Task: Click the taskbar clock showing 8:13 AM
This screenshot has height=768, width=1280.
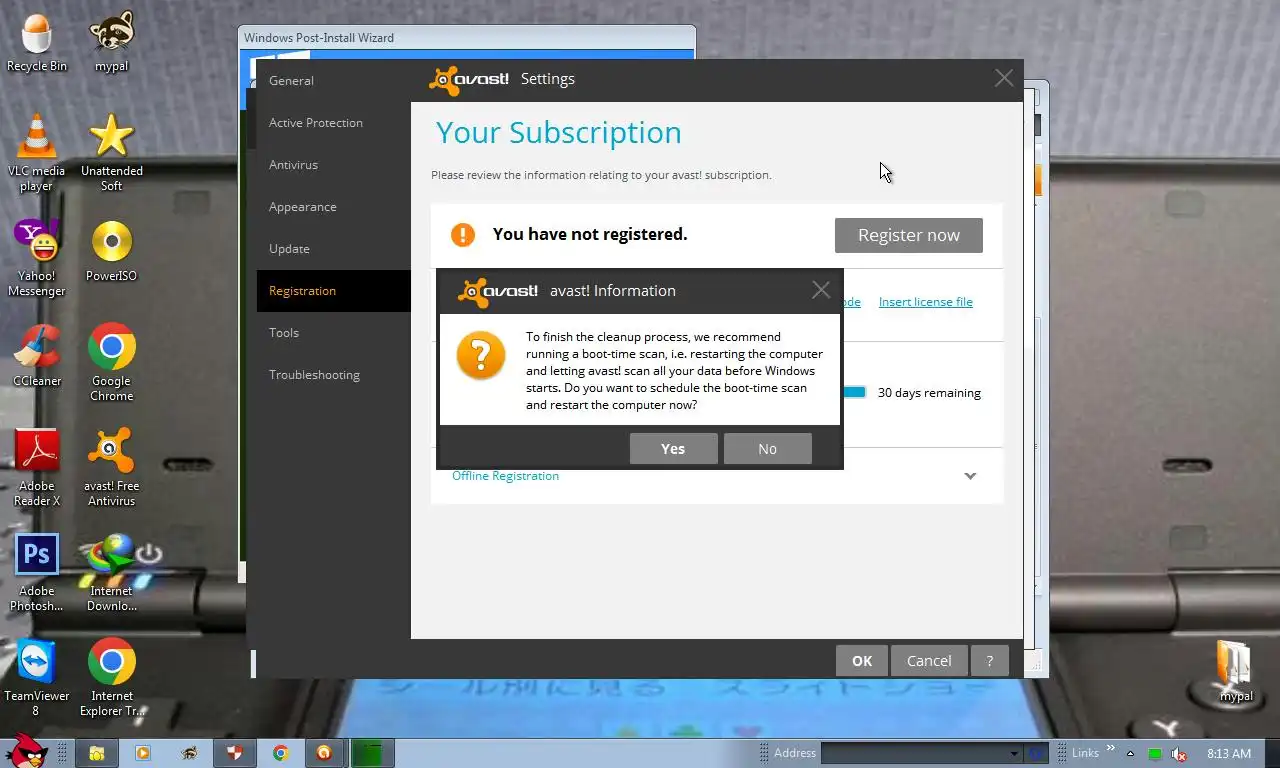Action: [1229, 753]
